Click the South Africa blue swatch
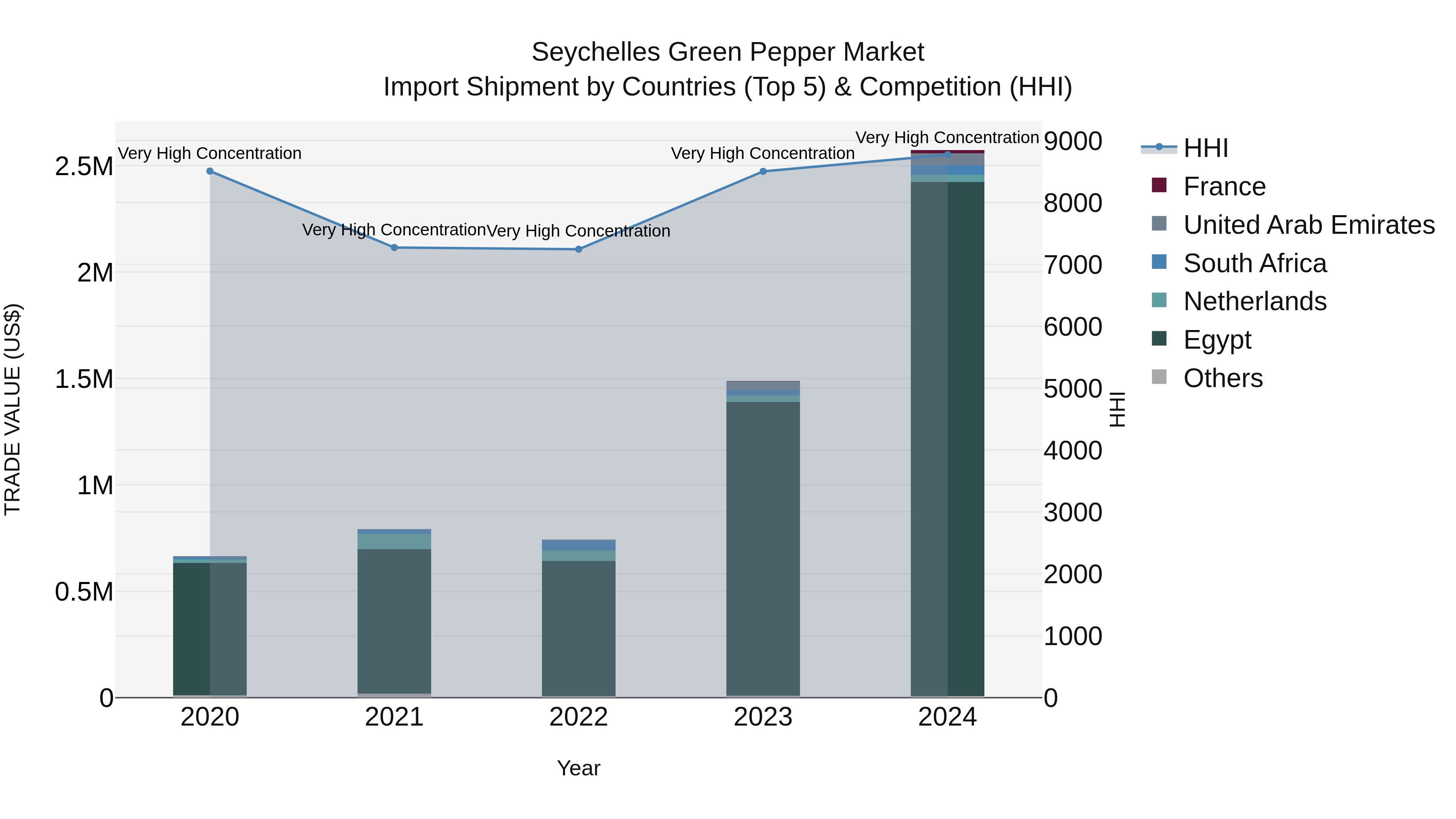The image size is (1456, 819). click(1159, 262)
